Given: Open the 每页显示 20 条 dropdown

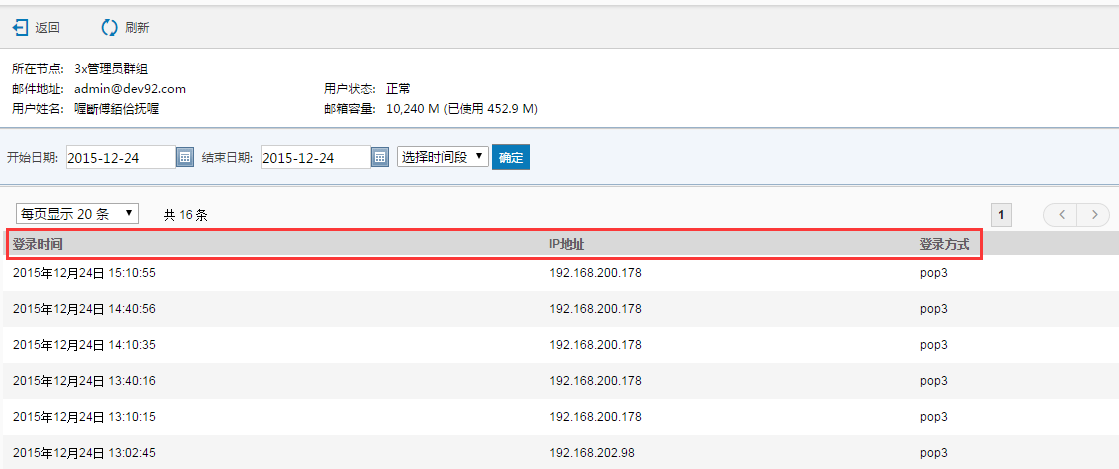Looking at the screenshot, I should [x=77, y=214].
